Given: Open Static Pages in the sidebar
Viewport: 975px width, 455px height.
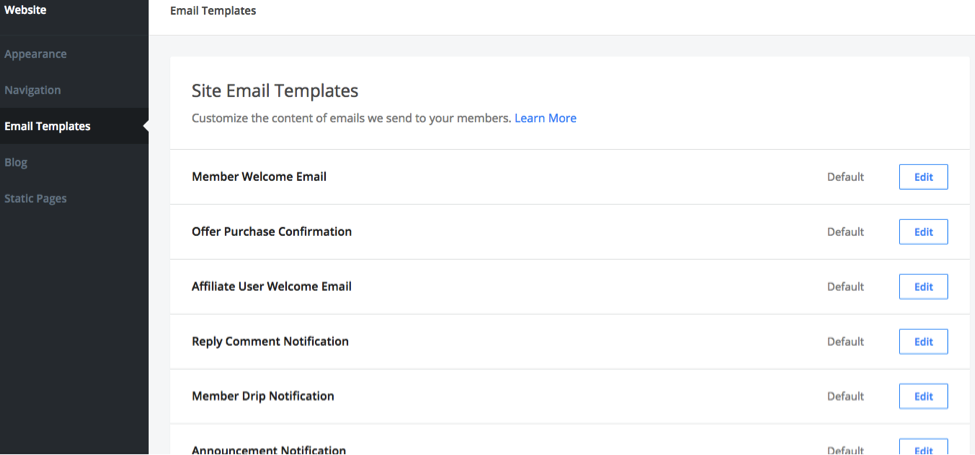Looking at the screenshot, I should pyautogui.click(x=35, y=199).
